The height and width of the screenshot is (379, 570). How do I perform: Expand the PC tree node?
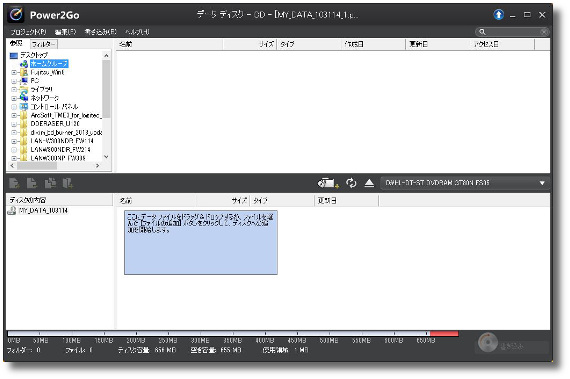[14, 81]
